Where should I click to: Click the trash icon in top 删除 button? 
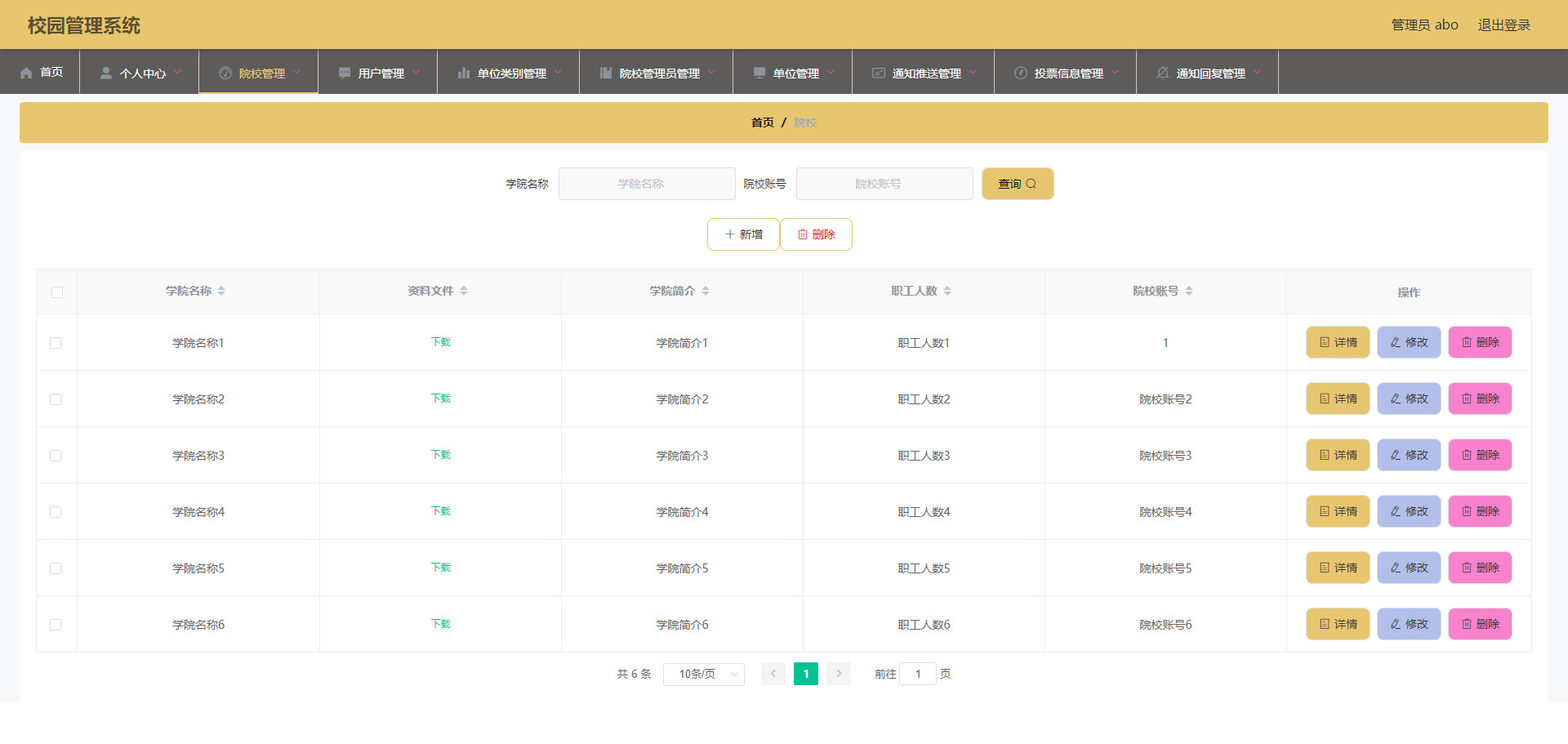803,234
